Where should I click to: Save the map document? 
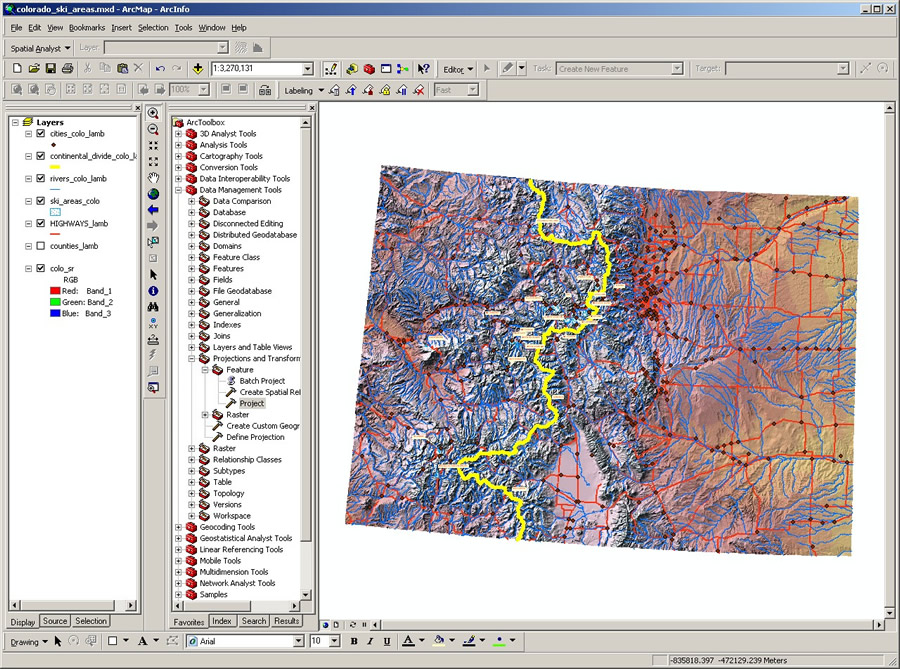(51, 68)
